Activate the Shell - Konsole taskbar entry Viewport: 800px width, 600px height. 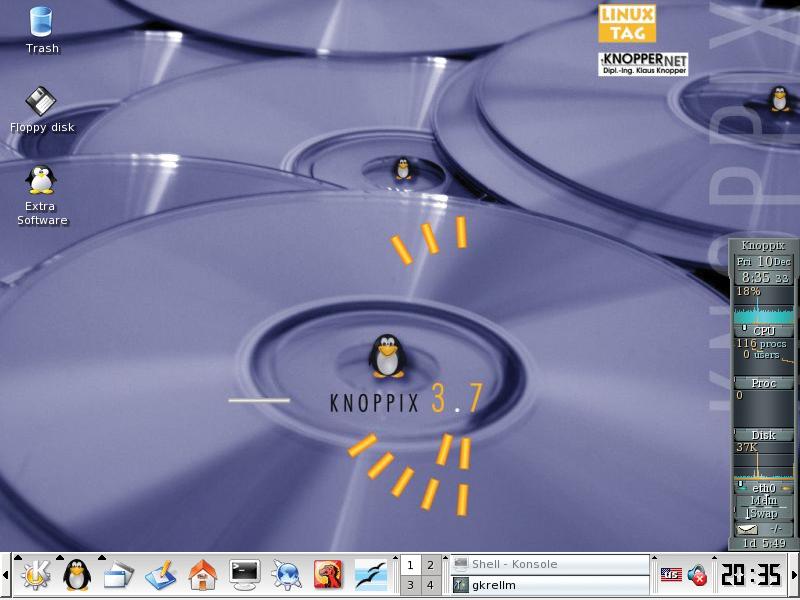point(550,564)
